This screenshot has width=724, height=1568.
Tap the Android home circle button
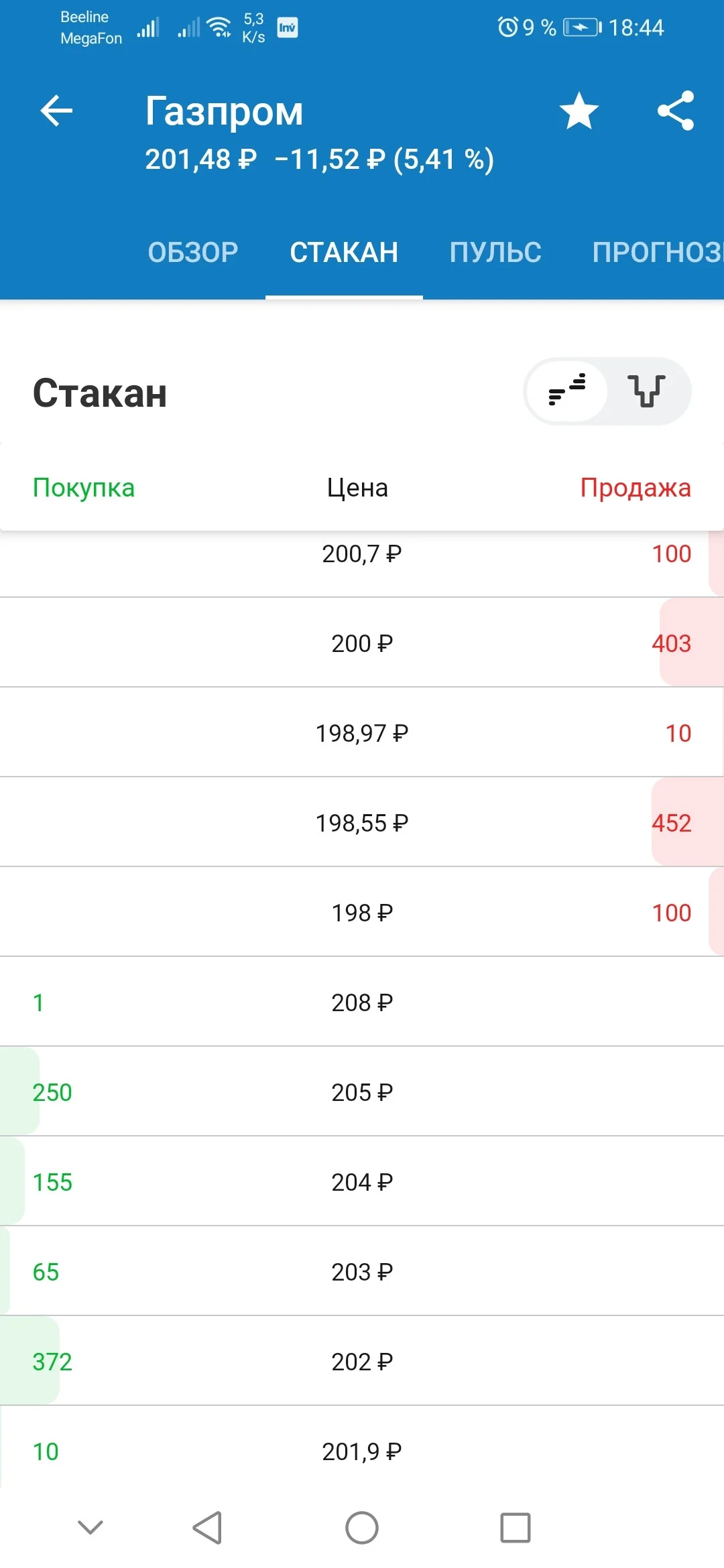point(362,1527)
